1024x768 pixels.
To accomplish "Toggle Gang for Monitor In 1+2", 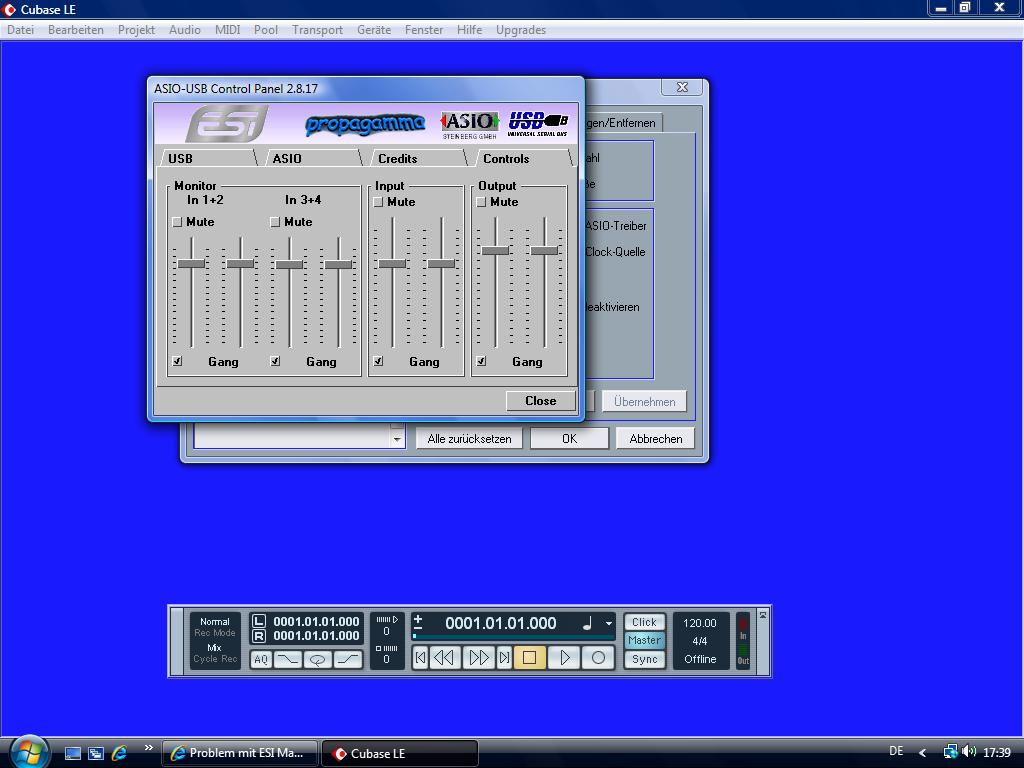I will pyautogui.click(x=177, y=361).
